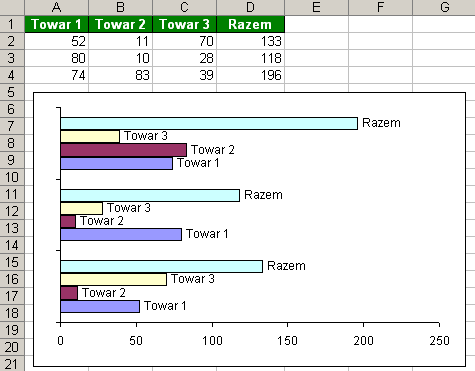475x371 pixels.
Task: Select cell containing 11
Action: [120, 41]
